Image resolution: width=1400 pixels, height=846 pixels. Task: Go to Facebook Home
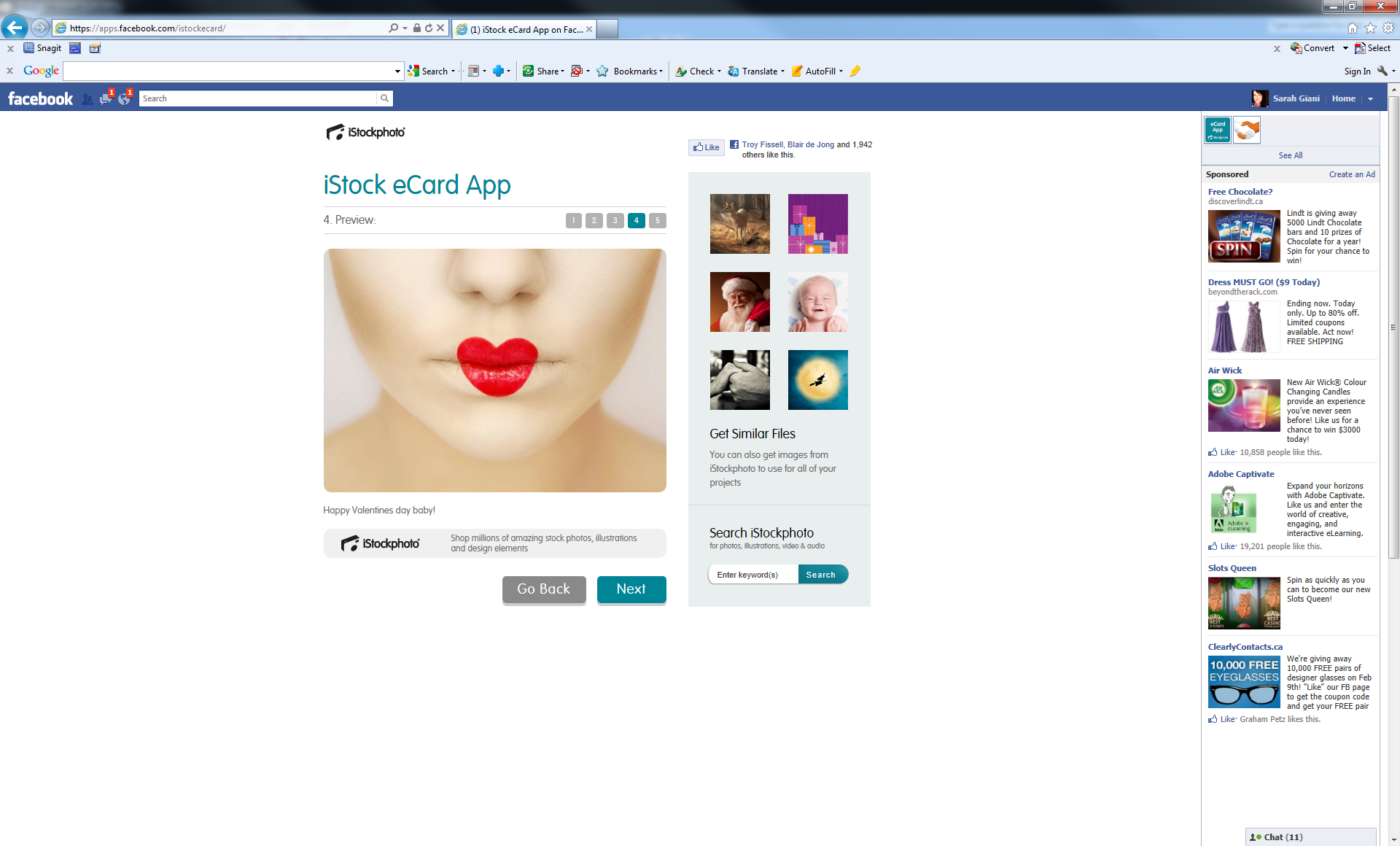tap(1343, 98)
